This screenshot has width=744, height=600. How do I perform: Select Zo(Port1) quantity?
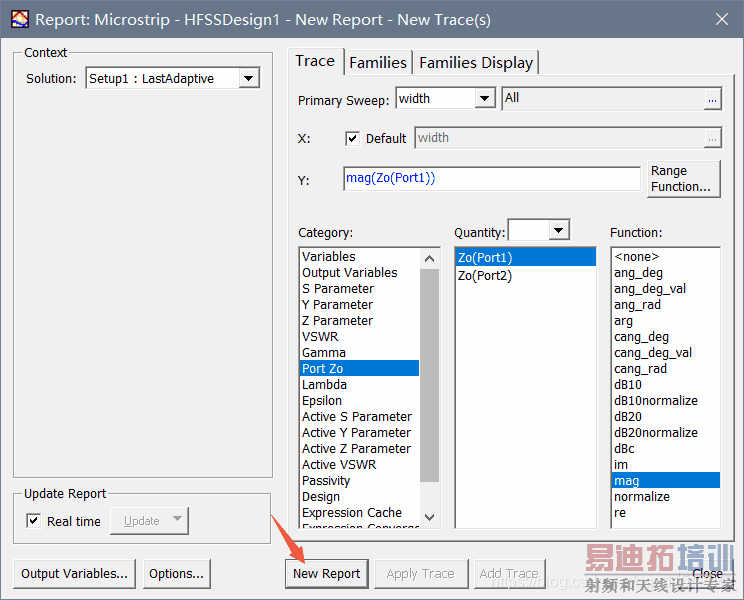click(525, 258)
